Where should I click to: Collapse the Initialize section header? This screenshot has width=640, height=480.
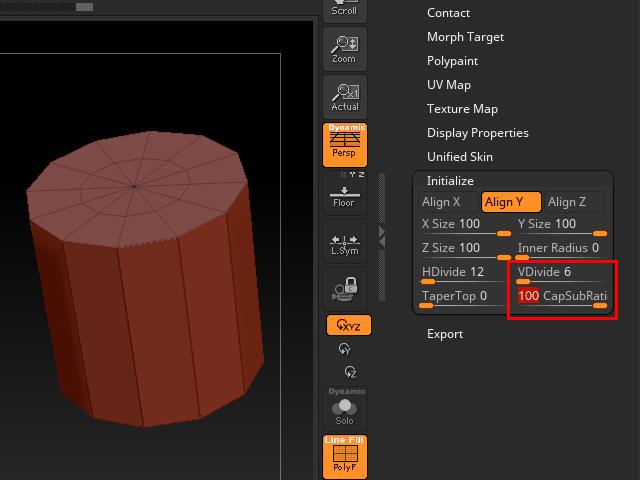pyautogui.click(x=450, y=181)
